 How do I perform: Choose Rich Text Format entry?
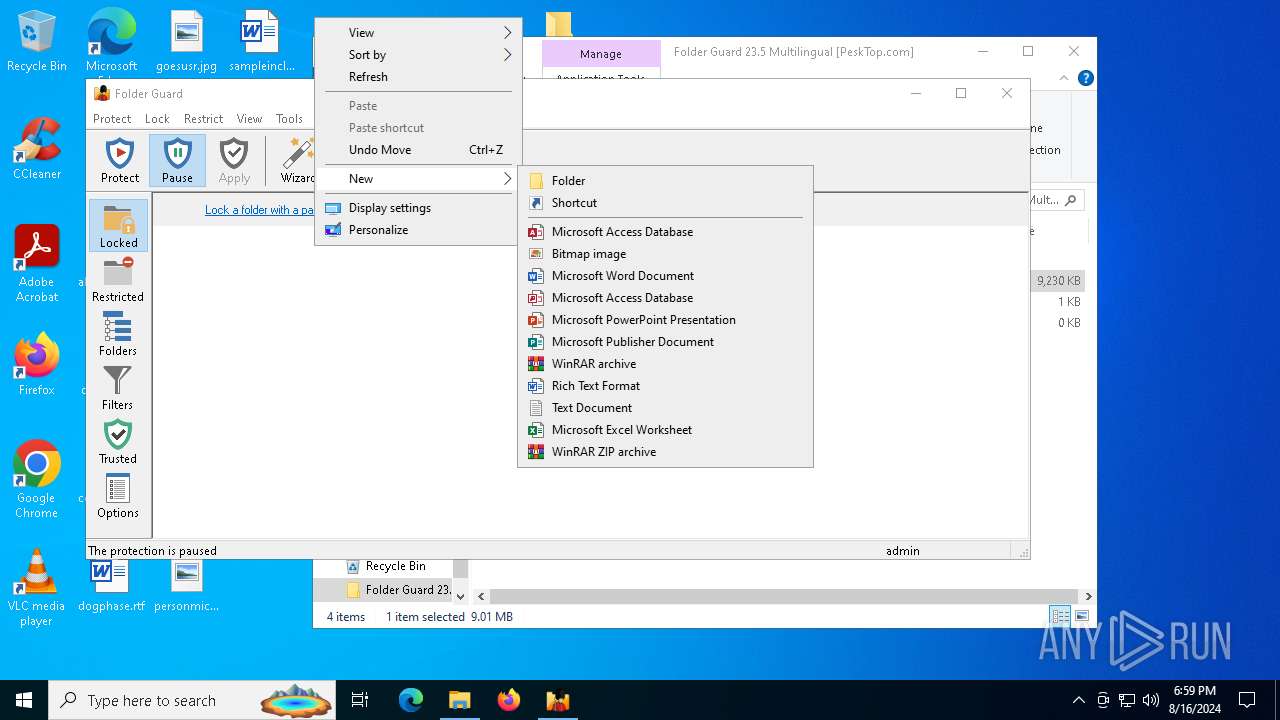coord(665,386)
